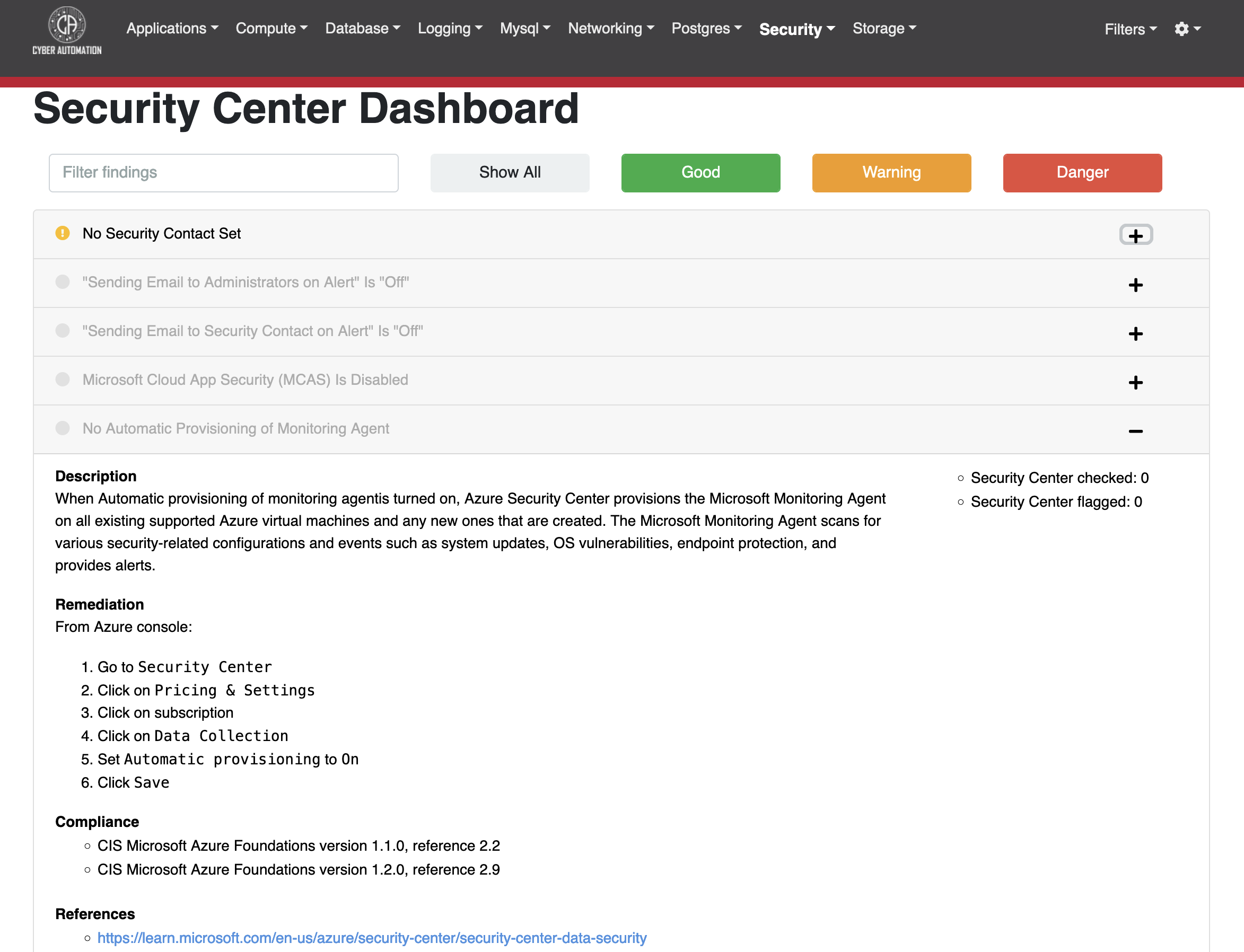Screen dimensions: 1244x952
Task: Click gray status dot for No Automatic Provisioning
Action: click(63, 428)
